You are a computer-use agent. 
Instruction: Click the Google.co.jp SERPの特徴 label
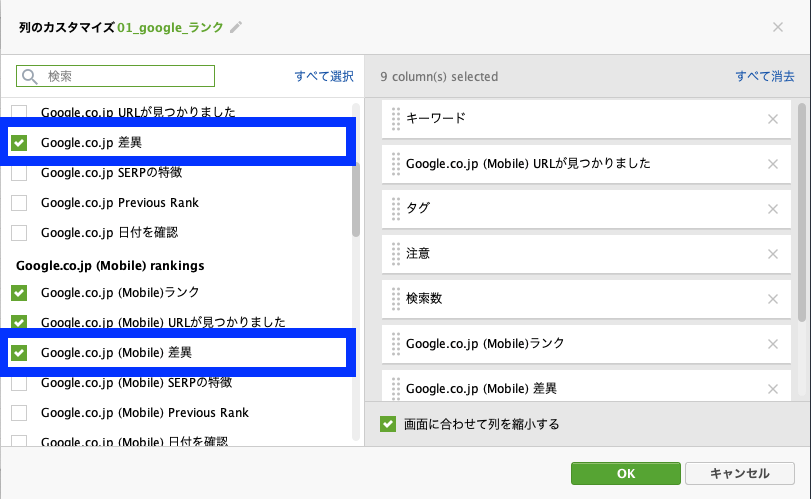(111, 173)
